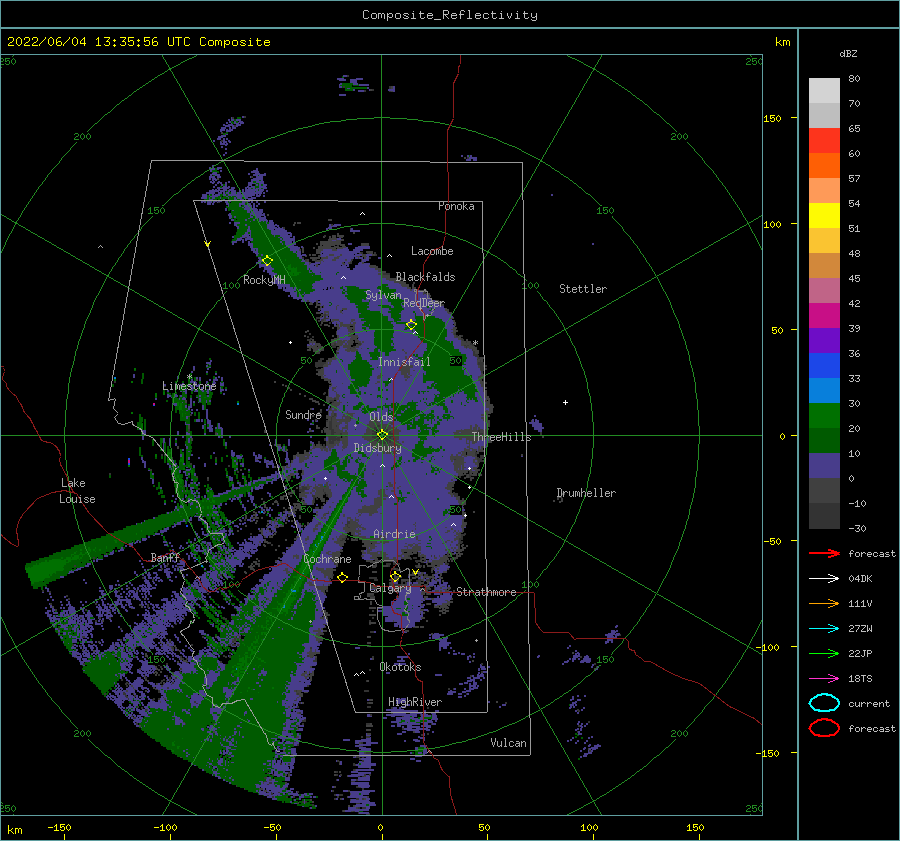Click the Sylvan label
Viewport: 900px width, 841px height.
click(x=383, y=295)
